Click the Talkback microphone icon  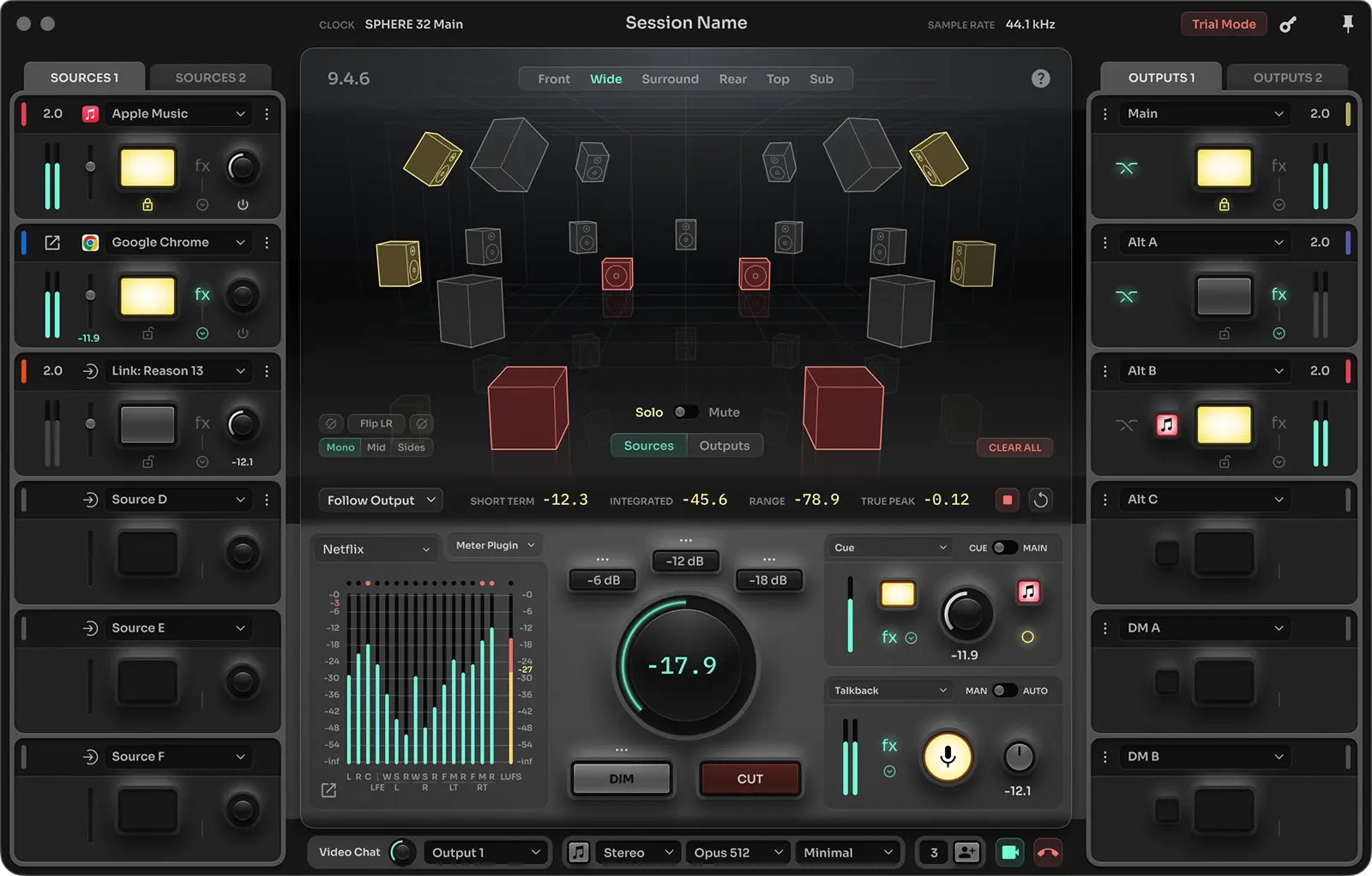(947, 757)
